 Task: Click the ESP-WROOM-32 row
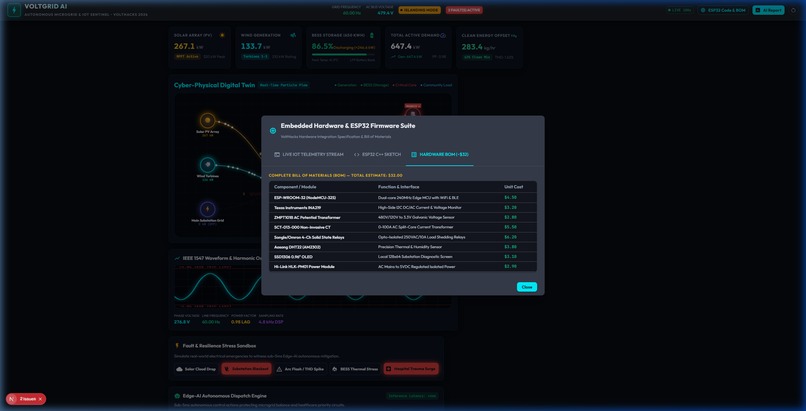[x=402, y=197]
